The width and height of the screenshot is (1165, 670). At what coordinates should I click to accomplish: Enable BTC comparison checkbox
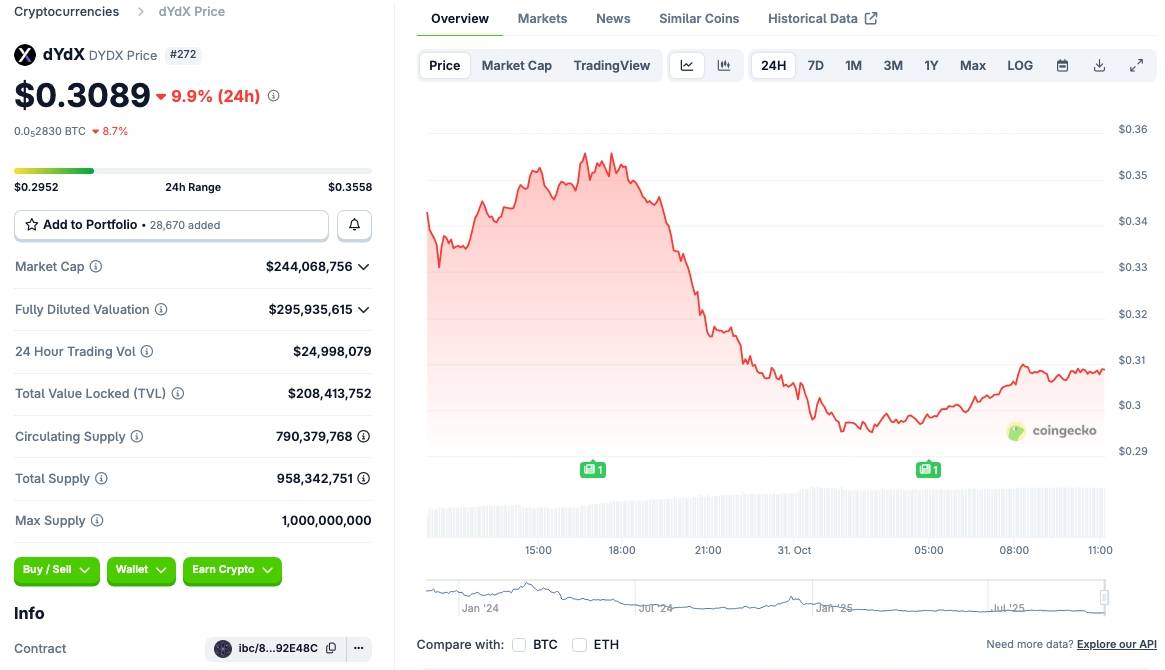pyautogui.click(x=519, y=645)
